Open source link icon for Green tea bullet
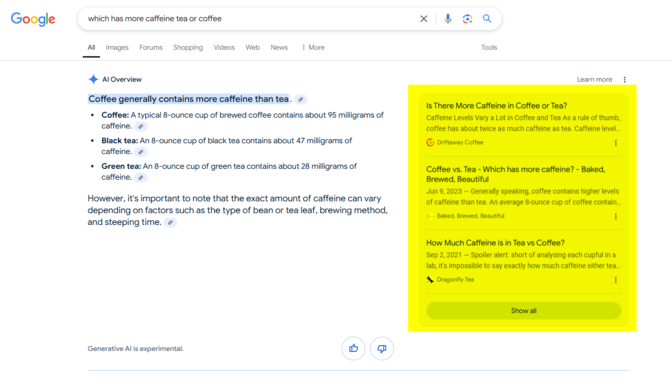Screen dimensions: 672x380 click(x=141, y=178)
